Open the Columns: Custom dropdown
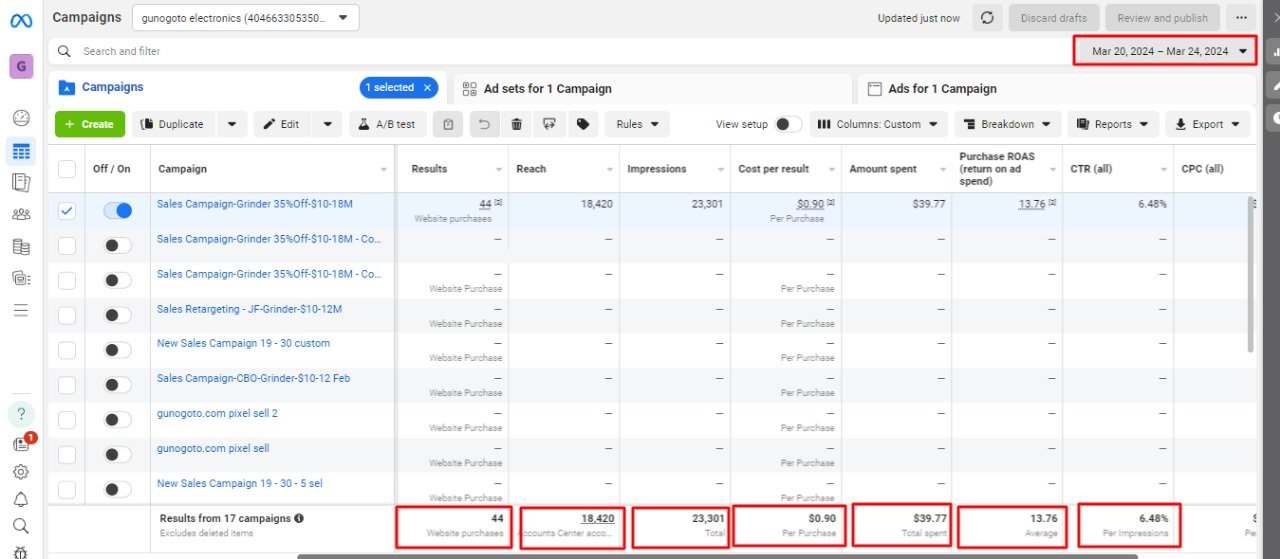1280x559 pixels. (878, 124)
